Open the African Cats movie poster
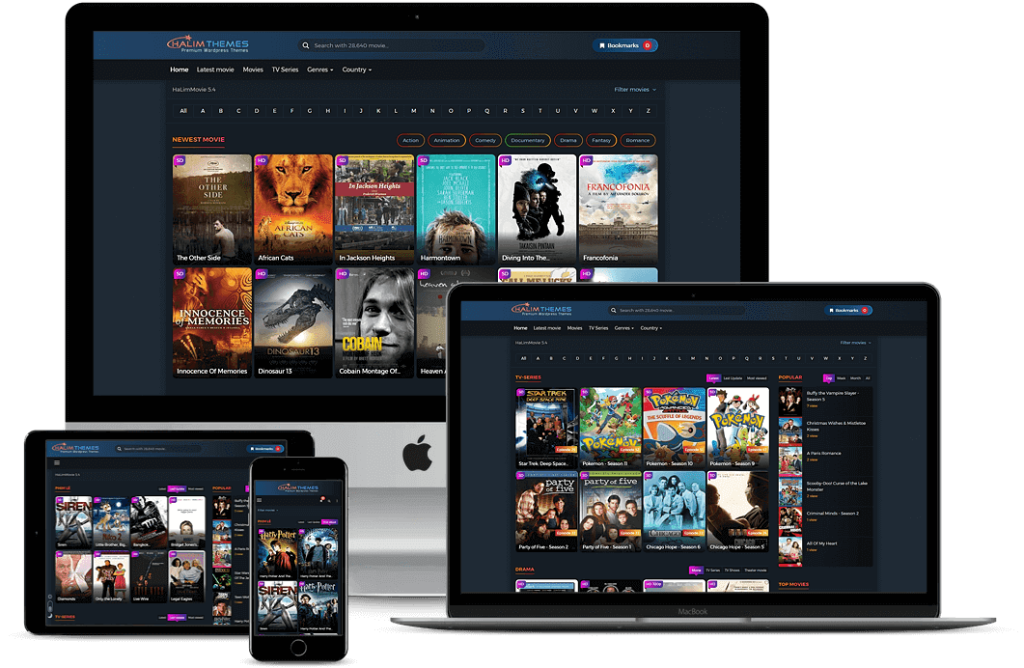This screenshot has height=668, width=1024. pyautogui.click(x=293, y=208)
